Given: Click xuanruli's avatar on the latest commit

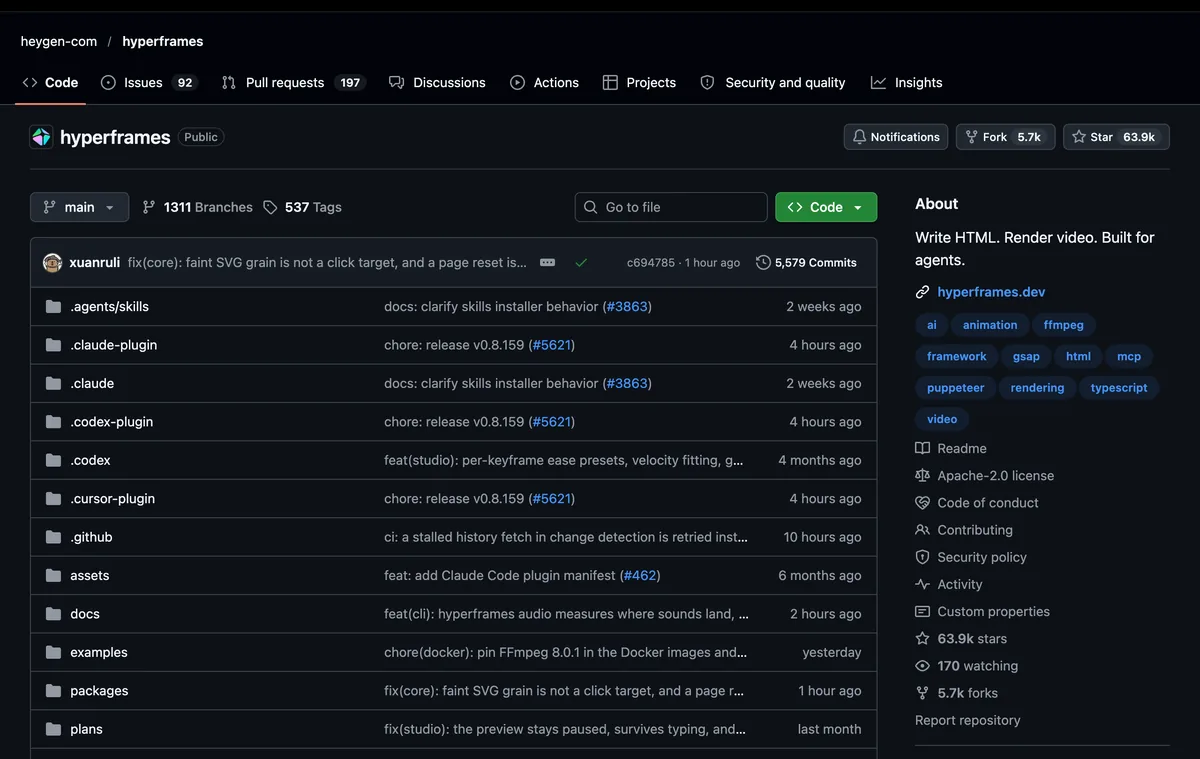Looking at the screenshot, I should [53, 263].
